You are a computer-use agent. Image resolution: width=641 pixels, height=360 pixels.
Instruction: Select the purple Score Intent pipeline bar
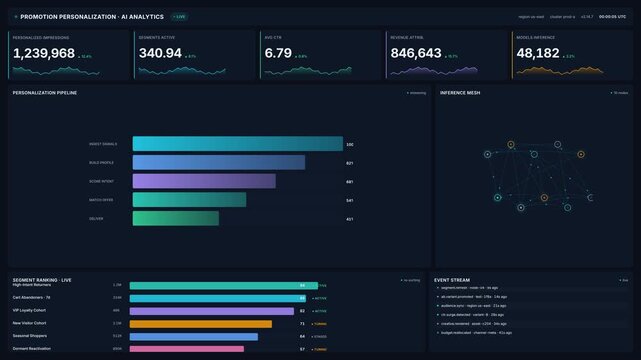click(204, 181)
